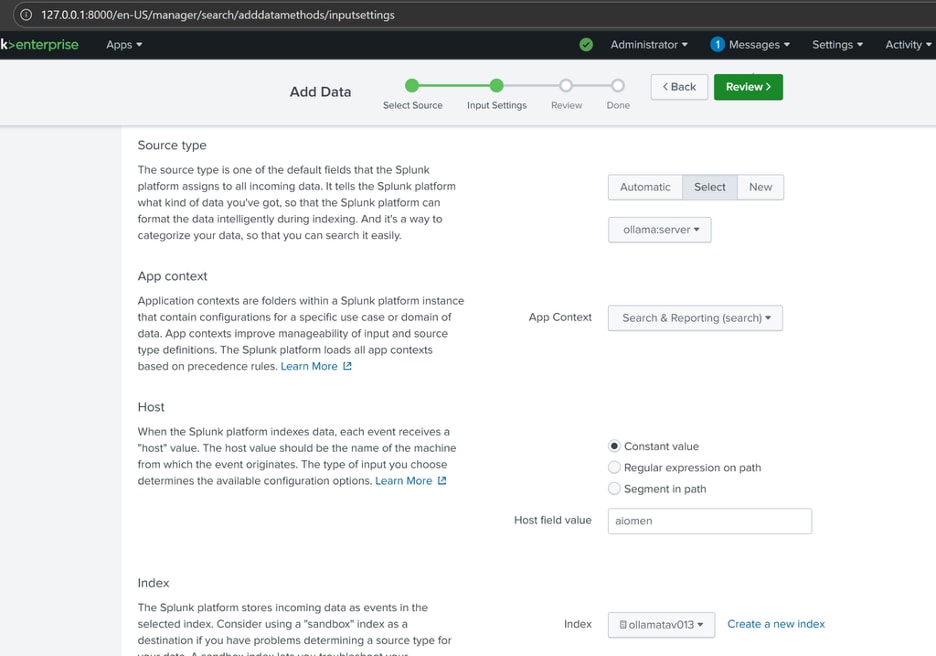Click the blue Messages count badge
936x656 pixels.
717,44
